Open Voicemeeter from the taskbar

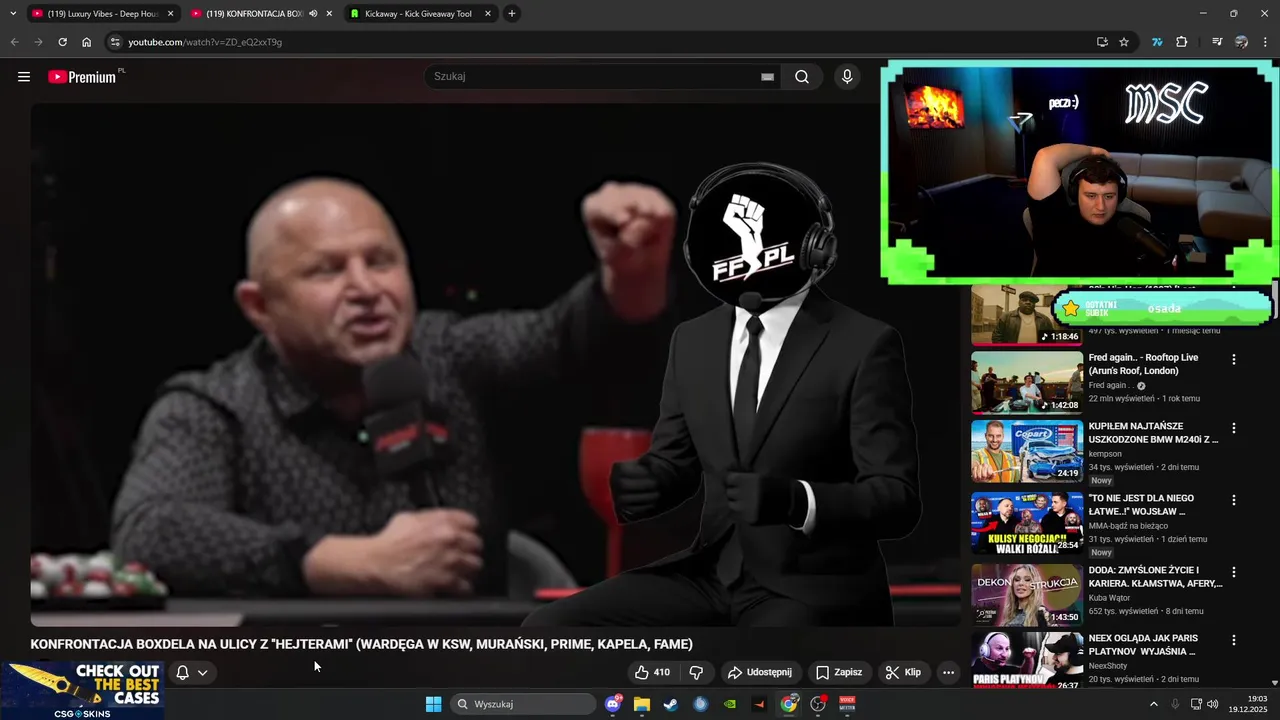coord(847,704)
